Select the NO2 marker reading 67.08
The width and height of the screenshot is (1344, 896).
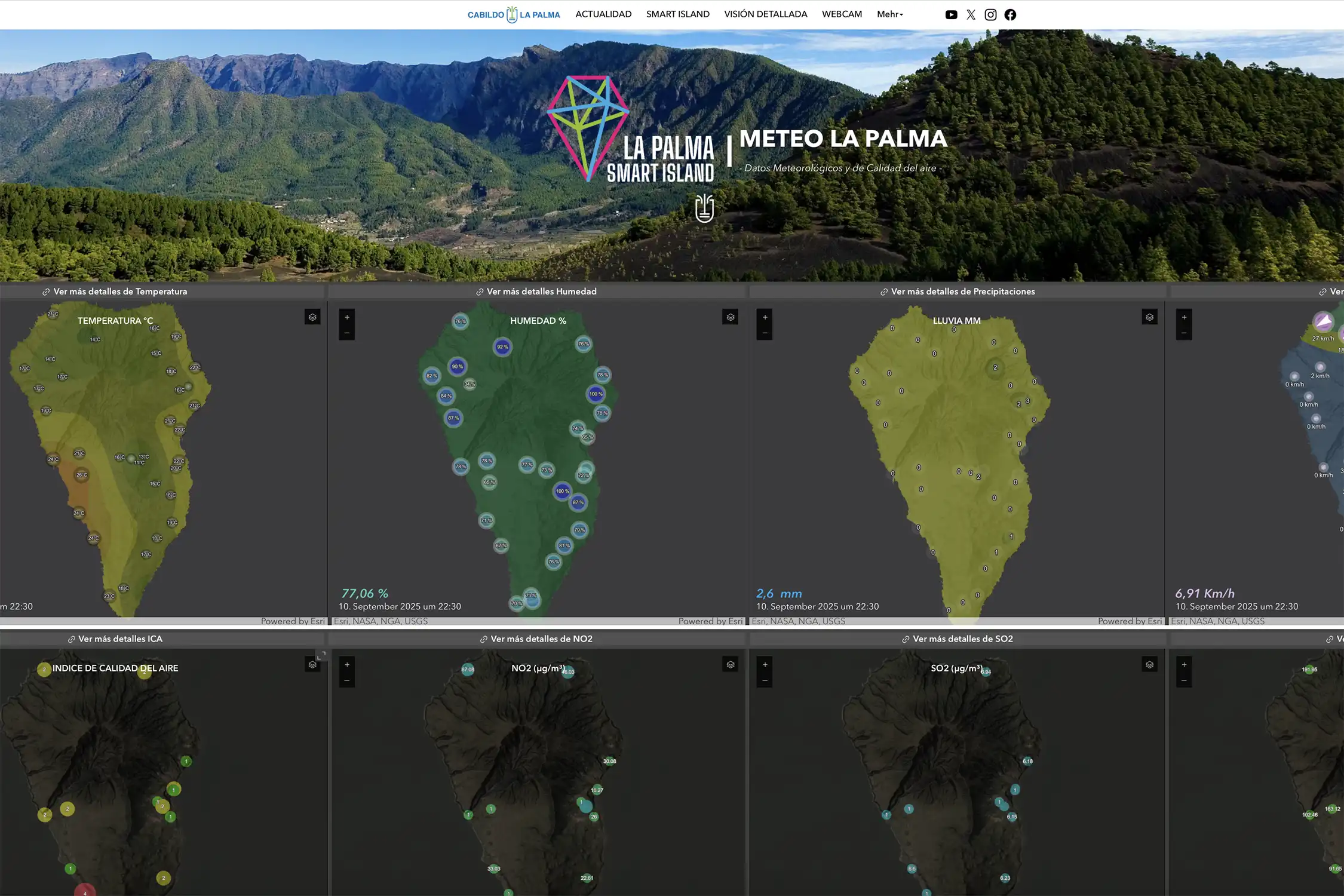[468, 669]
